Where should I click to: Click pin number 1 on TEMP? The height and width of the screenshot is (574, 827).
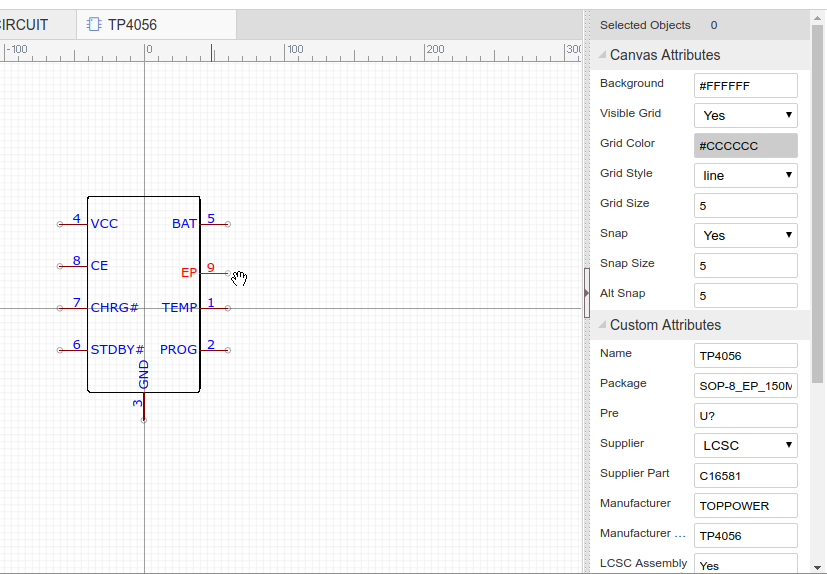211,302
